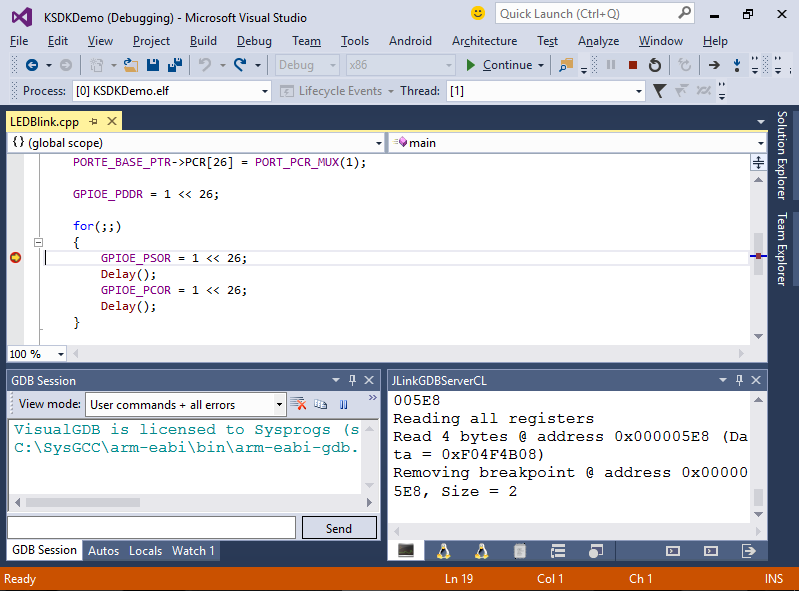Screen dimensions: 799x591
Task: Open the Analyze menu
Action: tap(598, 41)
